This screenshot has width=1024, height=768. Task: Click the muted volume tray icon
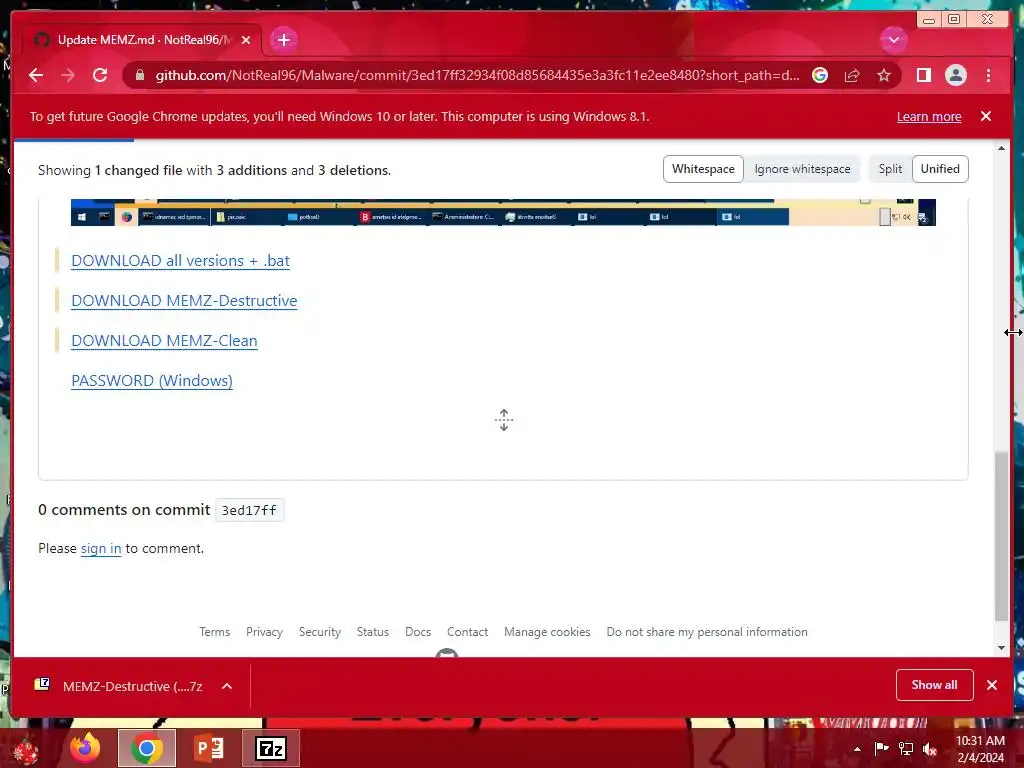coord(930,749)
